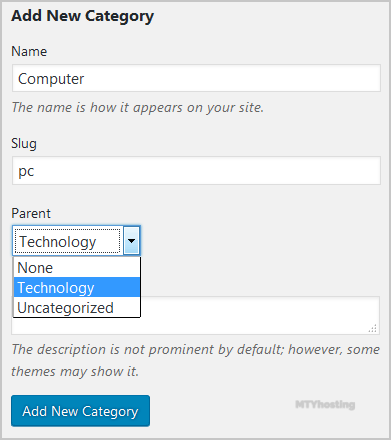Pick "Uncategorized" from the Parent list
The image size is (391, 440).
(x=77, y=307)
